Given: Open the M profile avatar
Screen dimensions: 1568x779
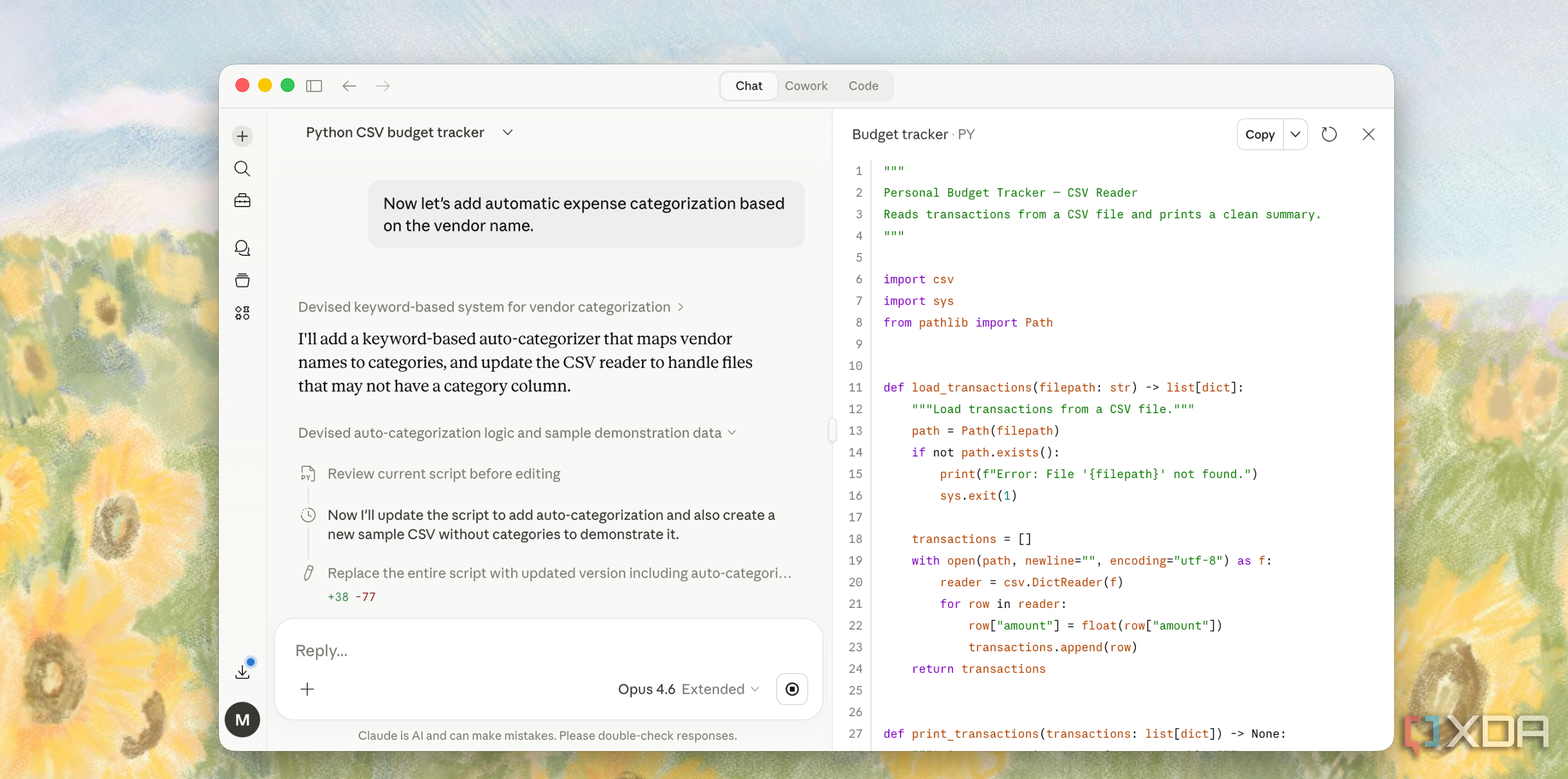Looking at the screenshot, I should pos(242,720).
